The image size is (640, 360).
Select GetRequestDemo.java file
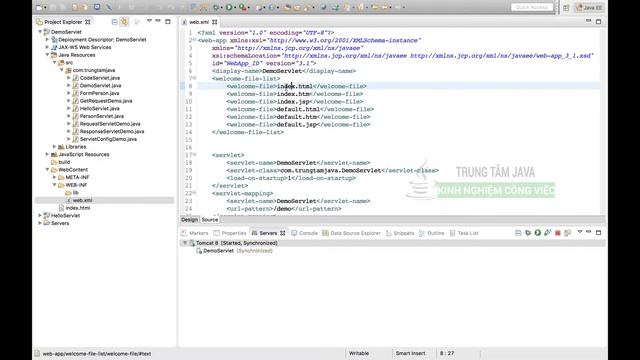tap(106, 101)
